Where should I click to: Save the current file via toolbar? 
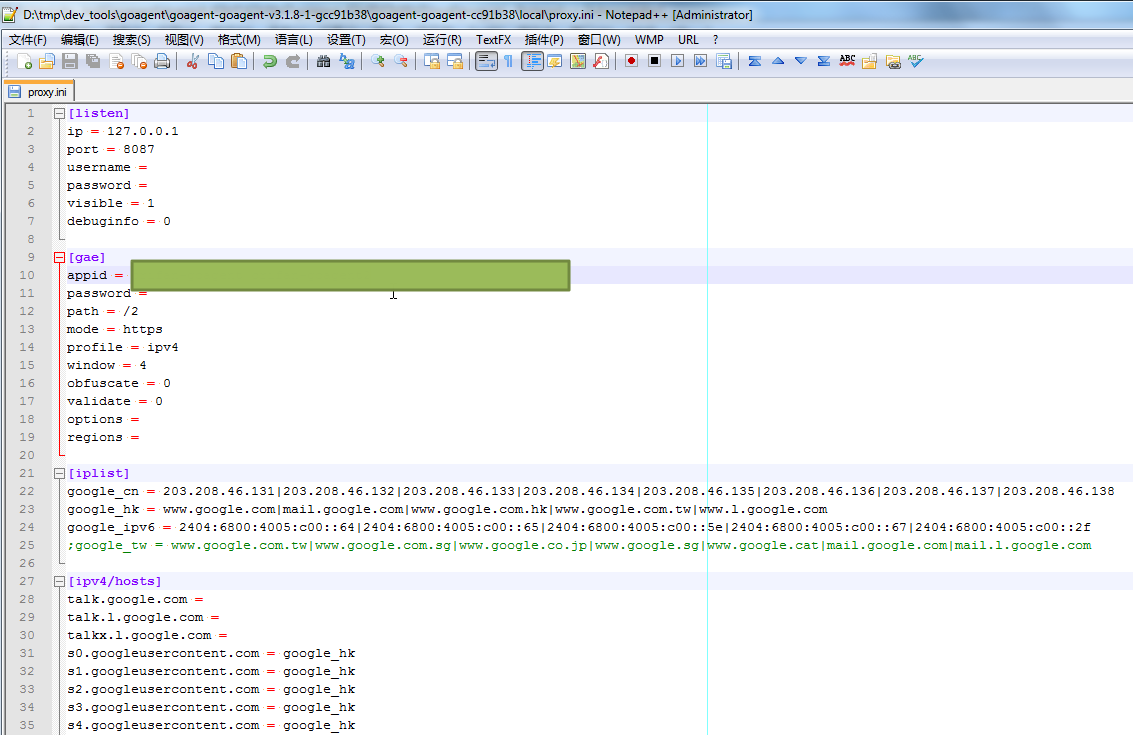pyautogui.click(x=70, y=61)
